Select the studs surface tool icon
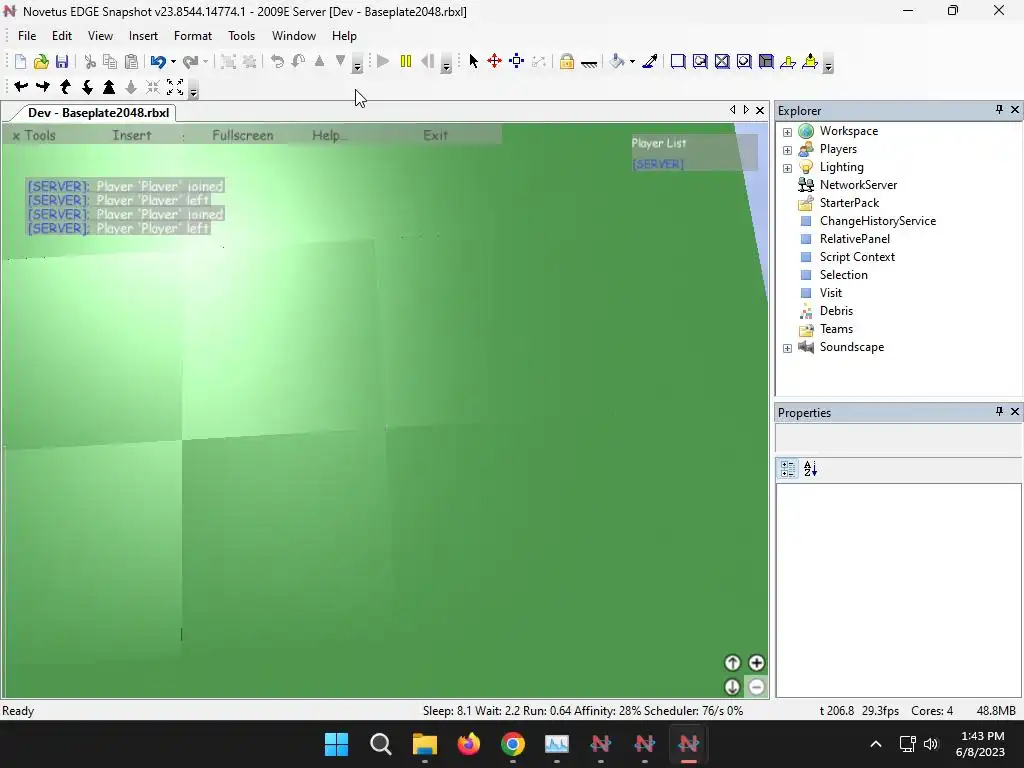 (744, 61)
